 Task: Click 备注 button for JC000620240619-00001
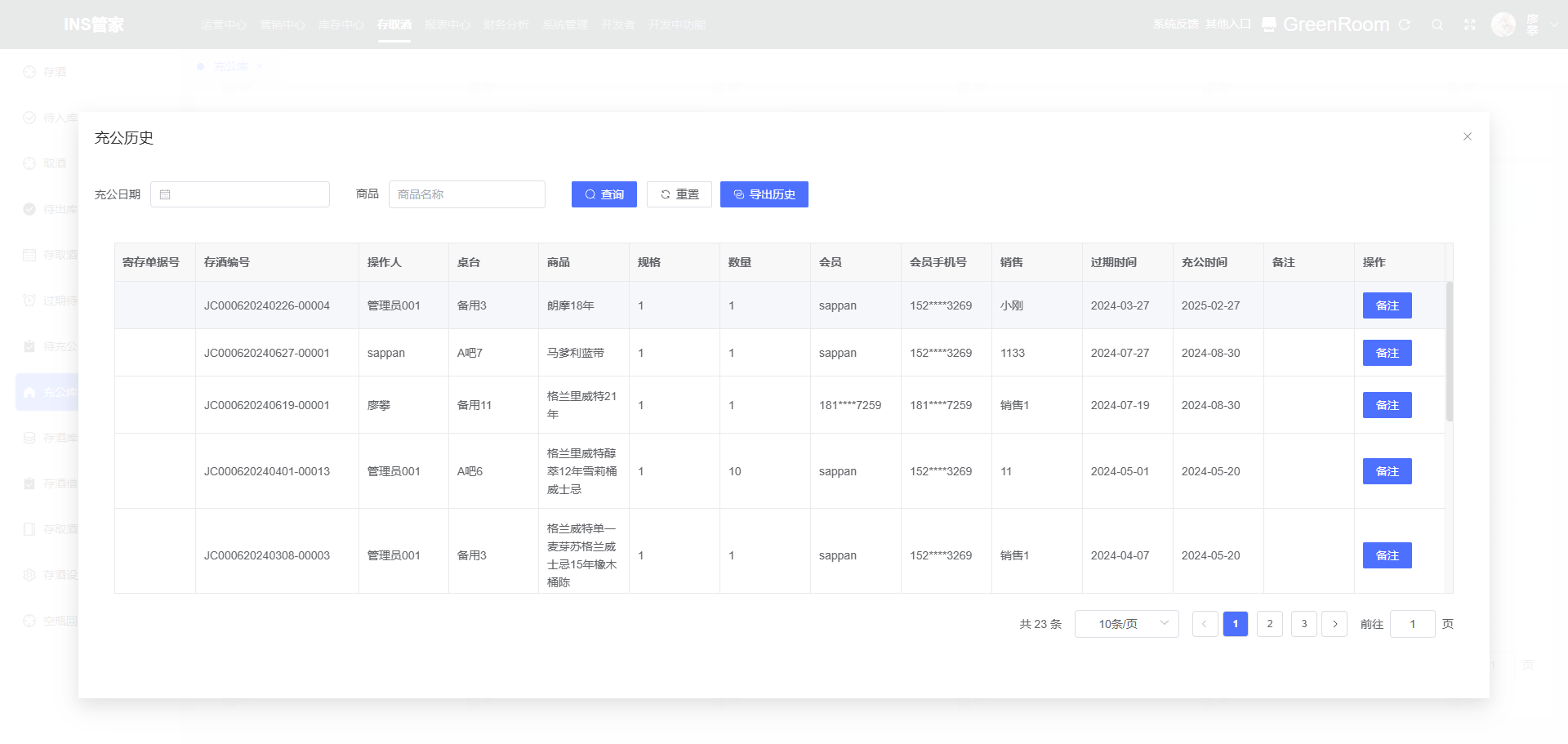(x=1388, y=405)
